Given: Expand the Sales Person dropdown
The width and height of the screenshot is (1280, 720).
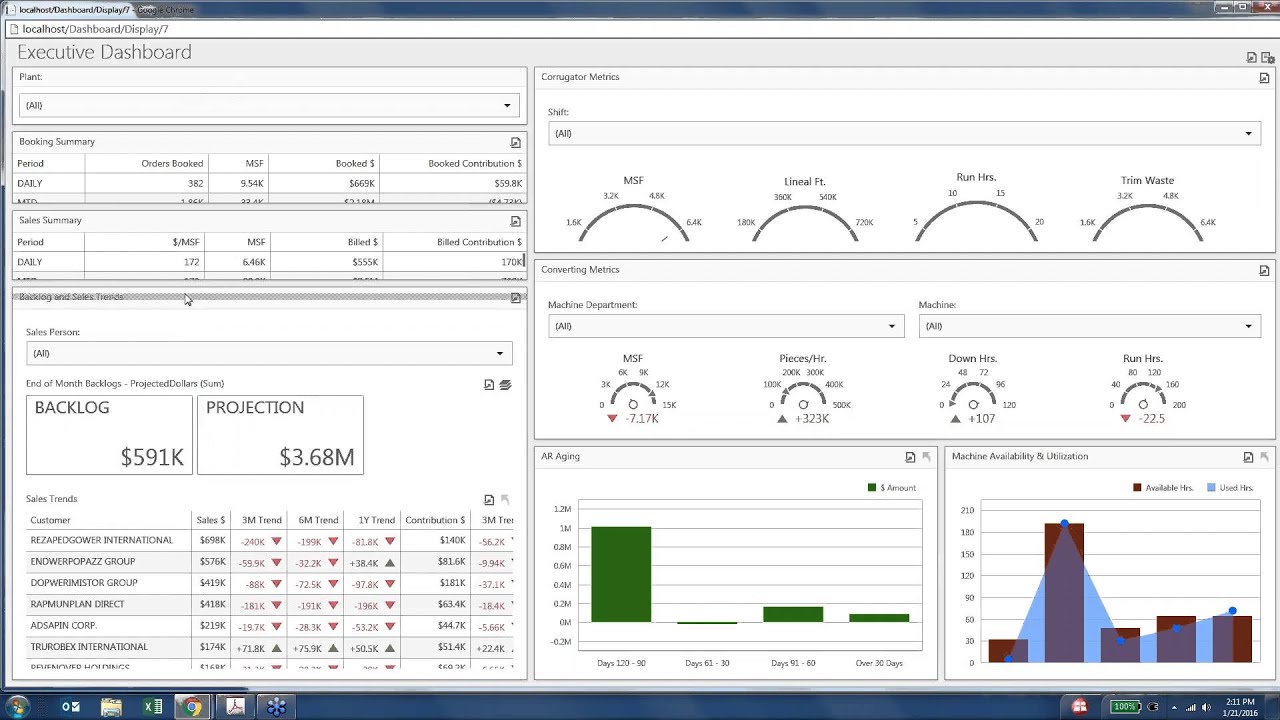Looking at the screenshot, I should click(269, 353).
